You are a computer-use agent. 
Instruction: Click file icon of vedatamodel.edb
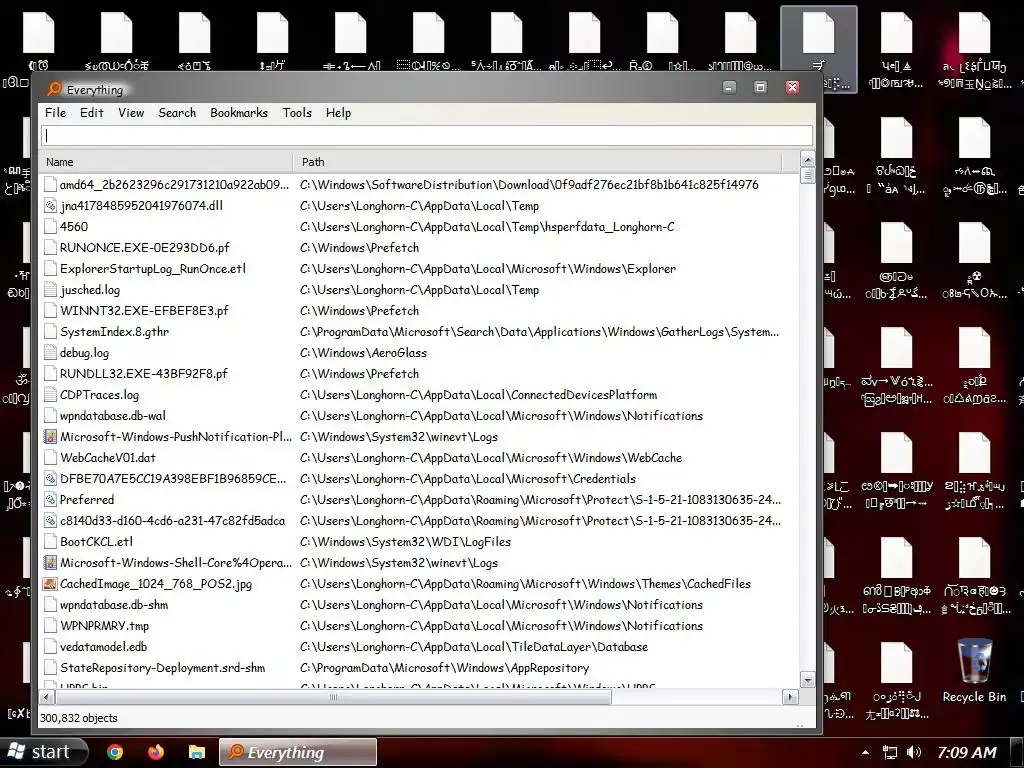tap(50, 647)
